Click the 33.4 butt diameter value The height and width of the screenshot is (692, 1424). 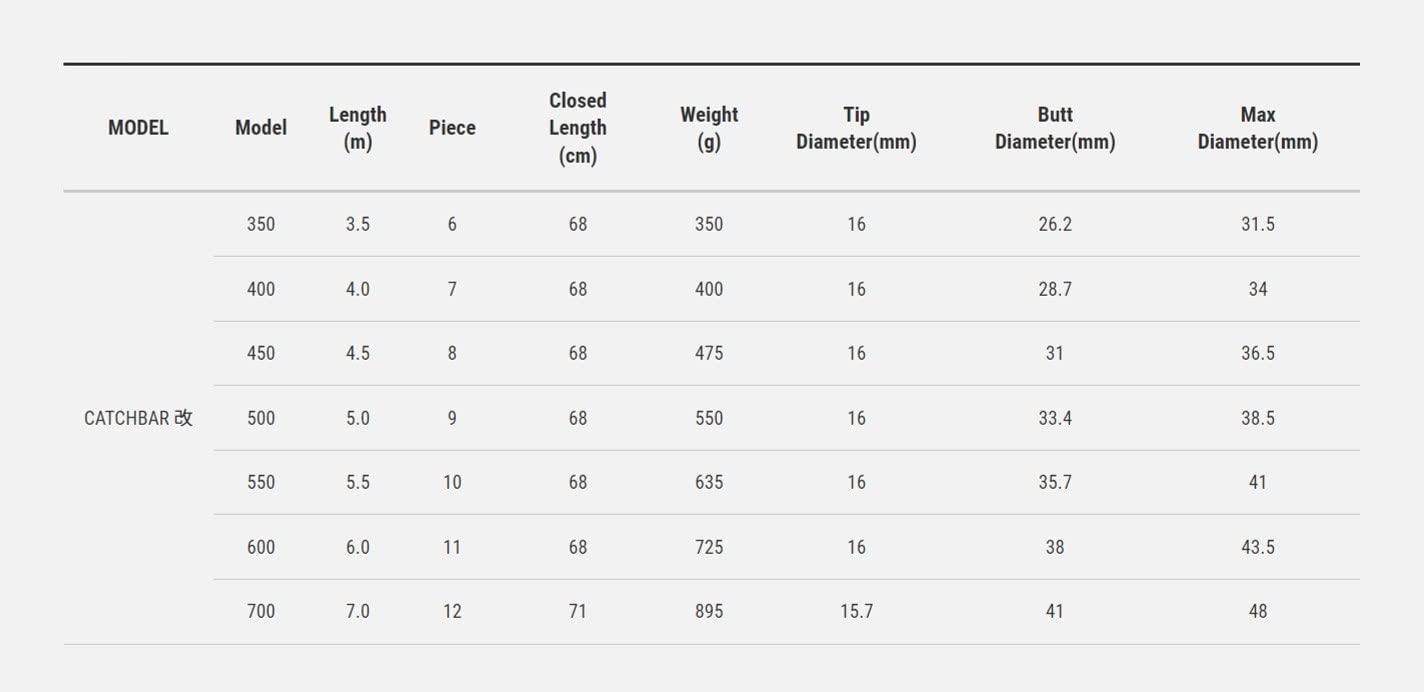pyautogui.click(x=1054, y=418)
